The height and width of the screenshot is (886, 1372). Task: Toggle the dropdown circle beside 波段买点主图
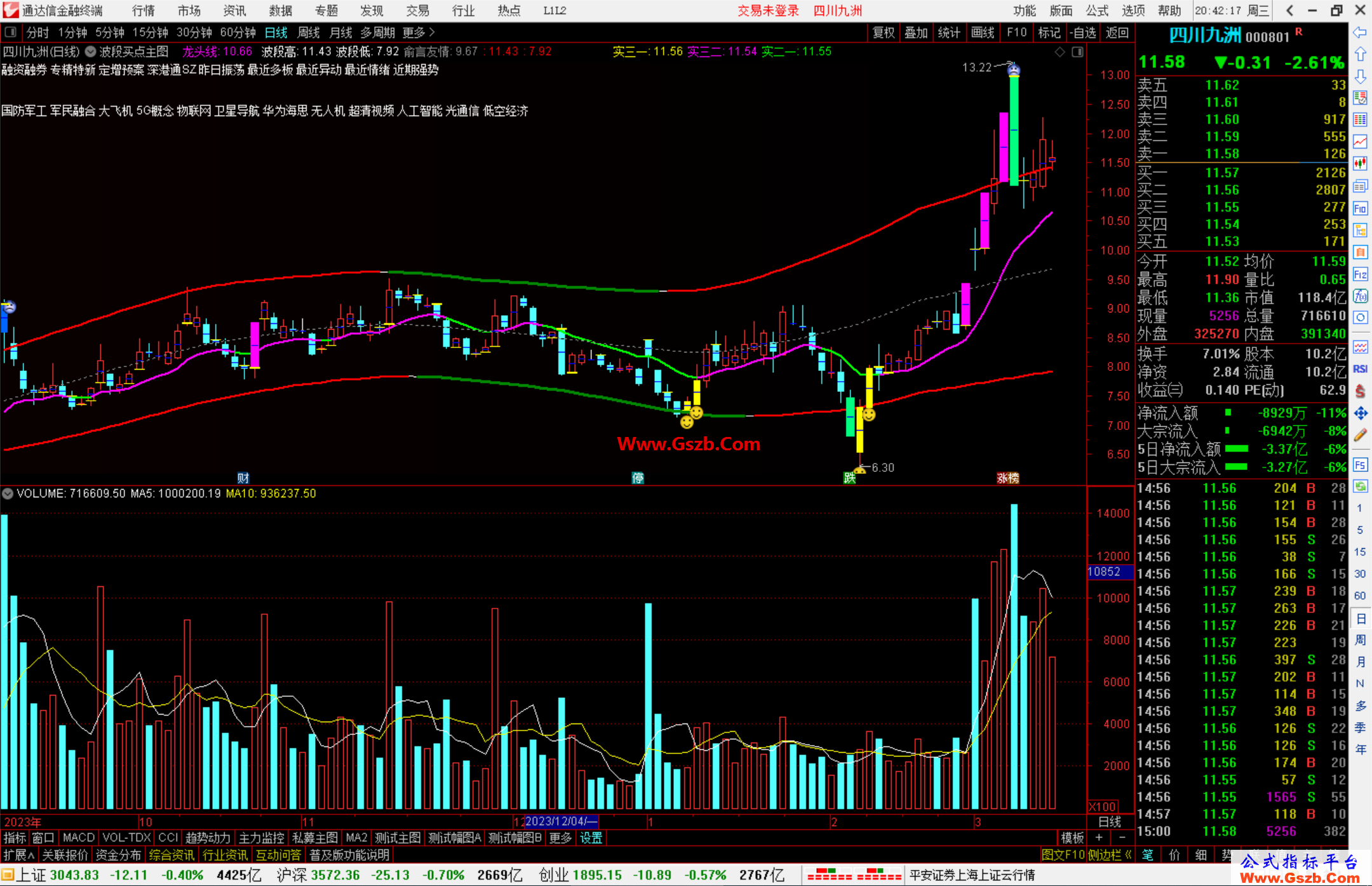coord(90,51)
